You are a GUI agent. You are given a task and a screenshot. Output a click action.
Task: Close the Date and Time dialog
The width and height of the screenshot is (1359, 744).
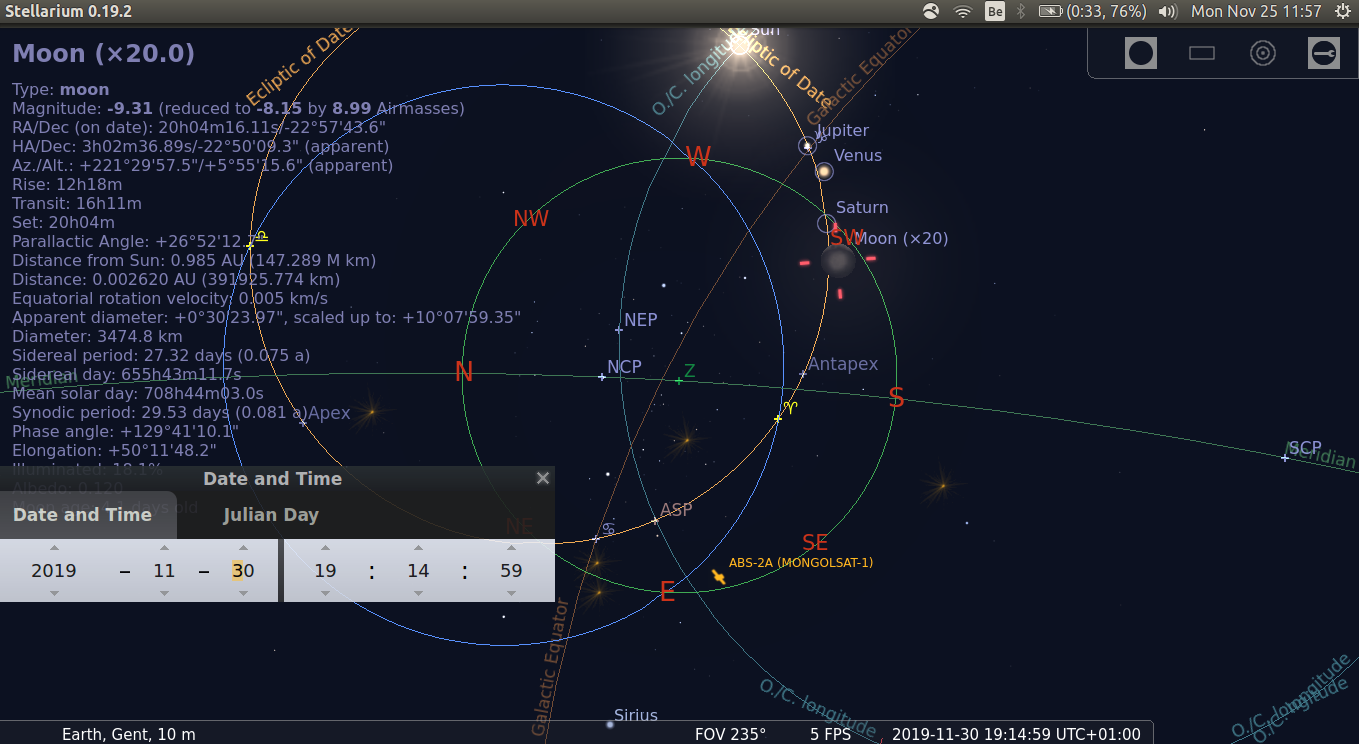point(543,478)
